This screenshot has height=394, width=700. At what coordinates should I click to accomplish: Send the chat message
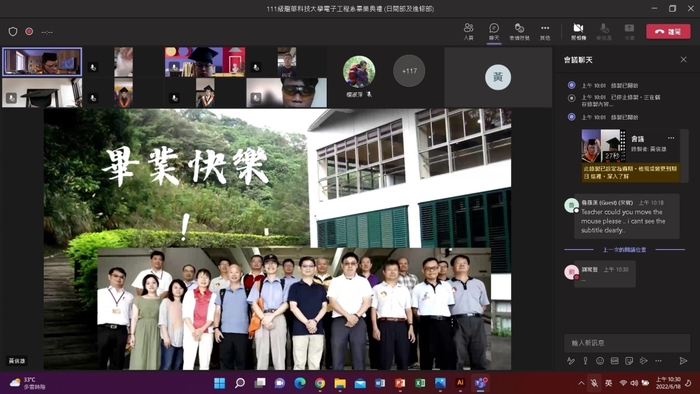683,361
